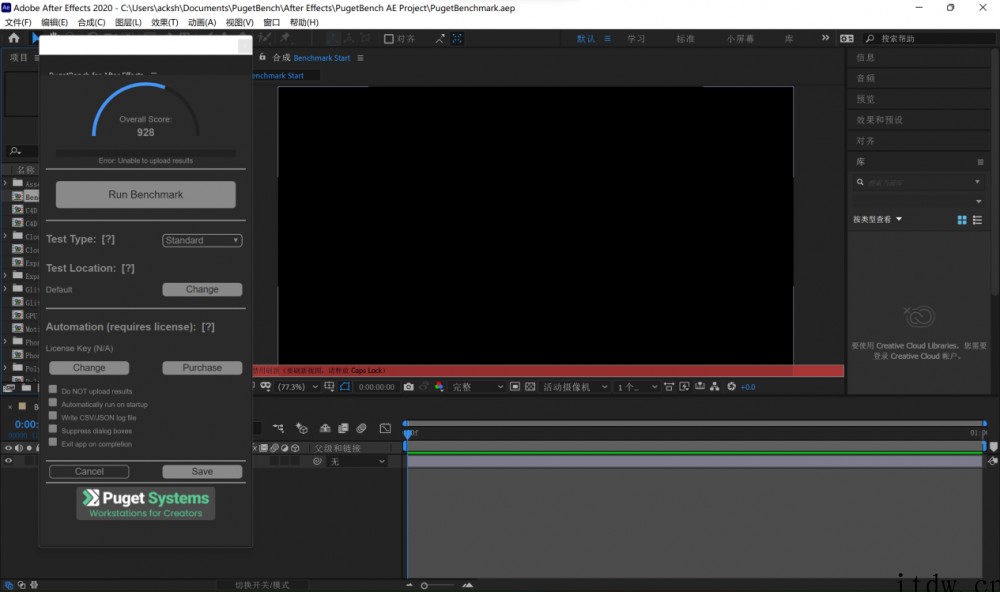Open the Graph Editor in timeline

(x=385, y=428)
